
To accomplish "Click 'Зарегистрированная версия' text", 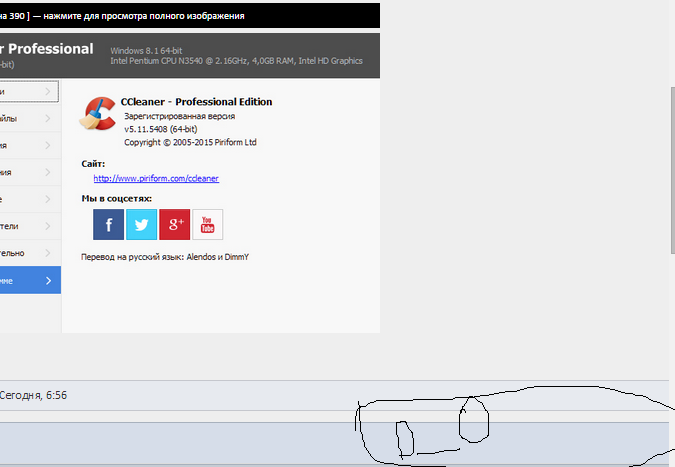I will click(x=180, y=116).
